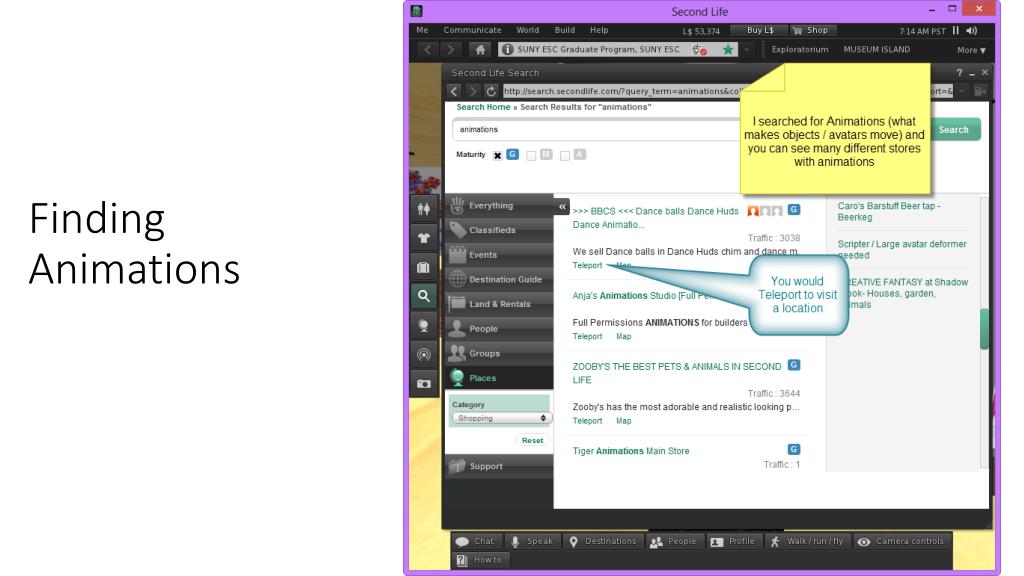The width and height of the screenshot is (1024, 576).
Task: Click the Search window forward arrow
Action: (473, 91)
